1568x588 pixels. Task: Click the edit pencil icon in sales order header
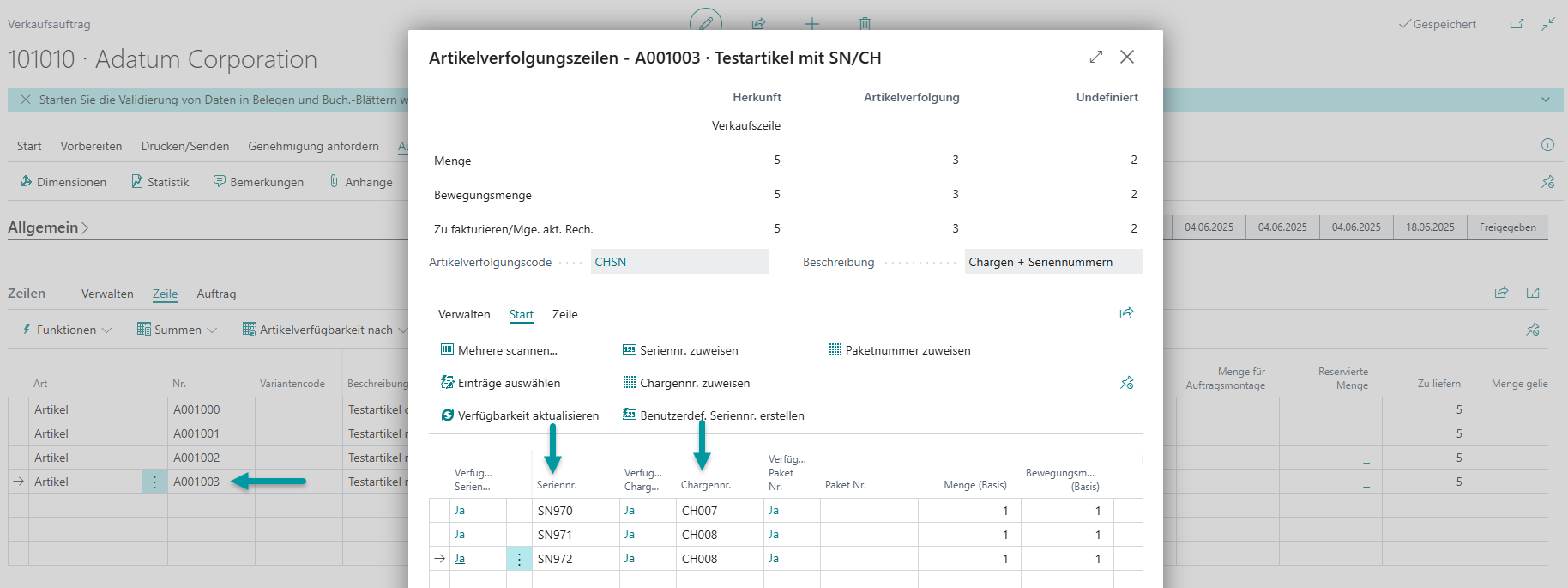[706, 23]
